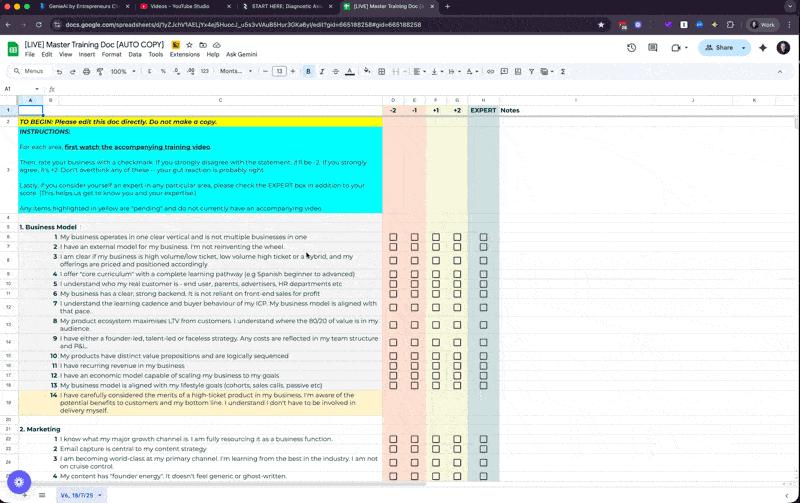Viewport: 800px width, 503px height.
Task: Open Gemini sparkle side panel
Action: pyautogui.click(x=763, y=47)
